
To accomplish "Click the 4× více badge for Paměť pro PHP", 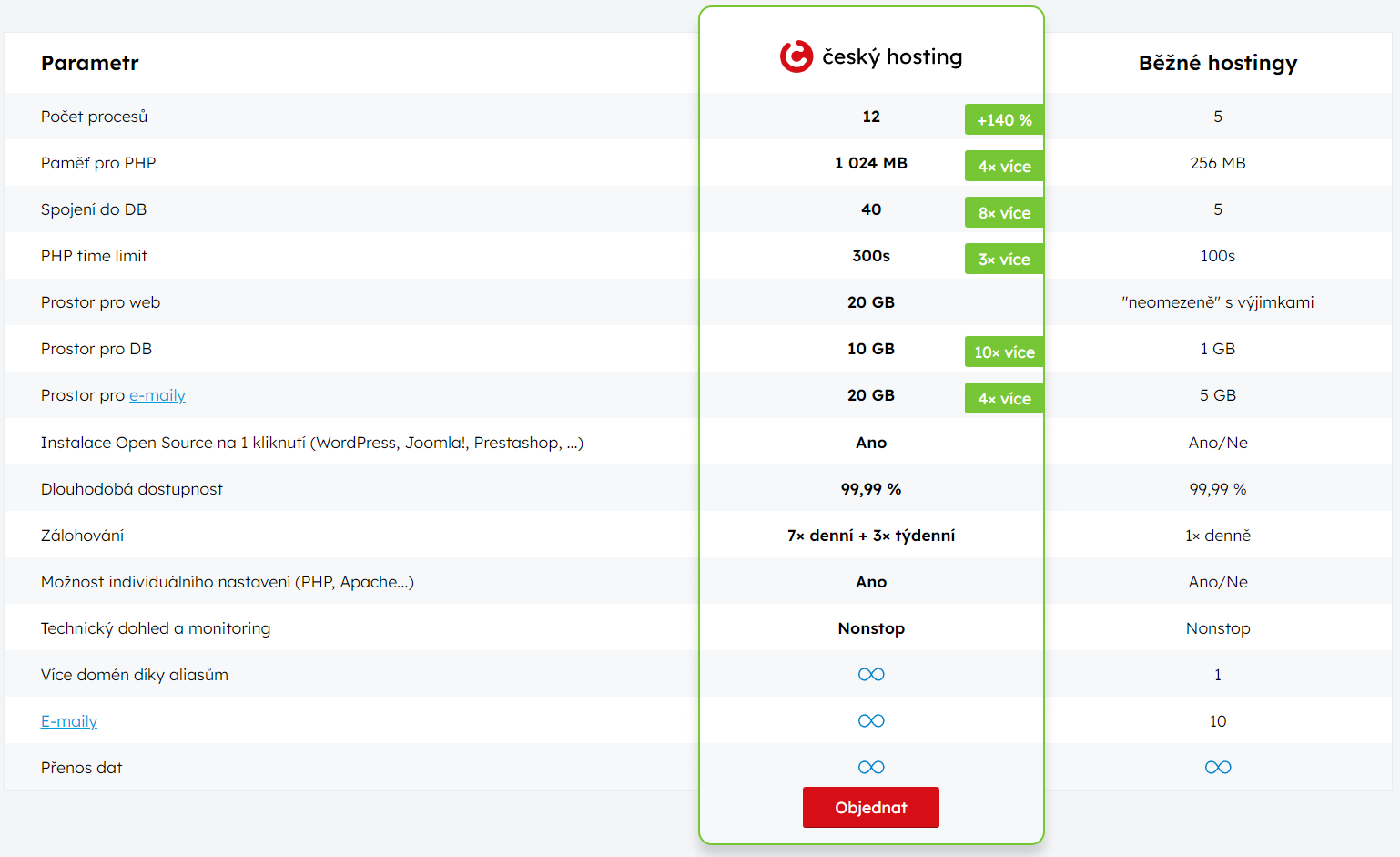I will click(x=1004, y=167).
